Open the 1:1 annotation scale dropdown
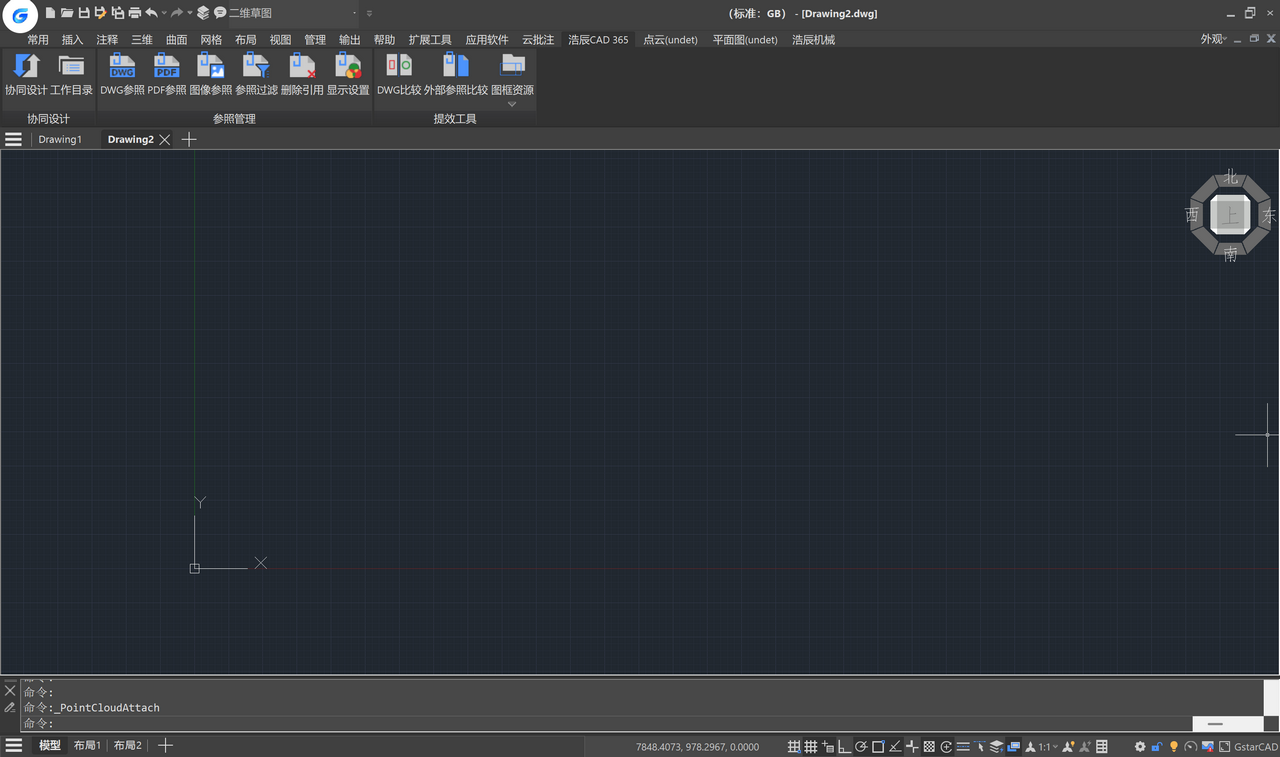The height and width of the screenshot is (757, 1280). point(1047,747)
